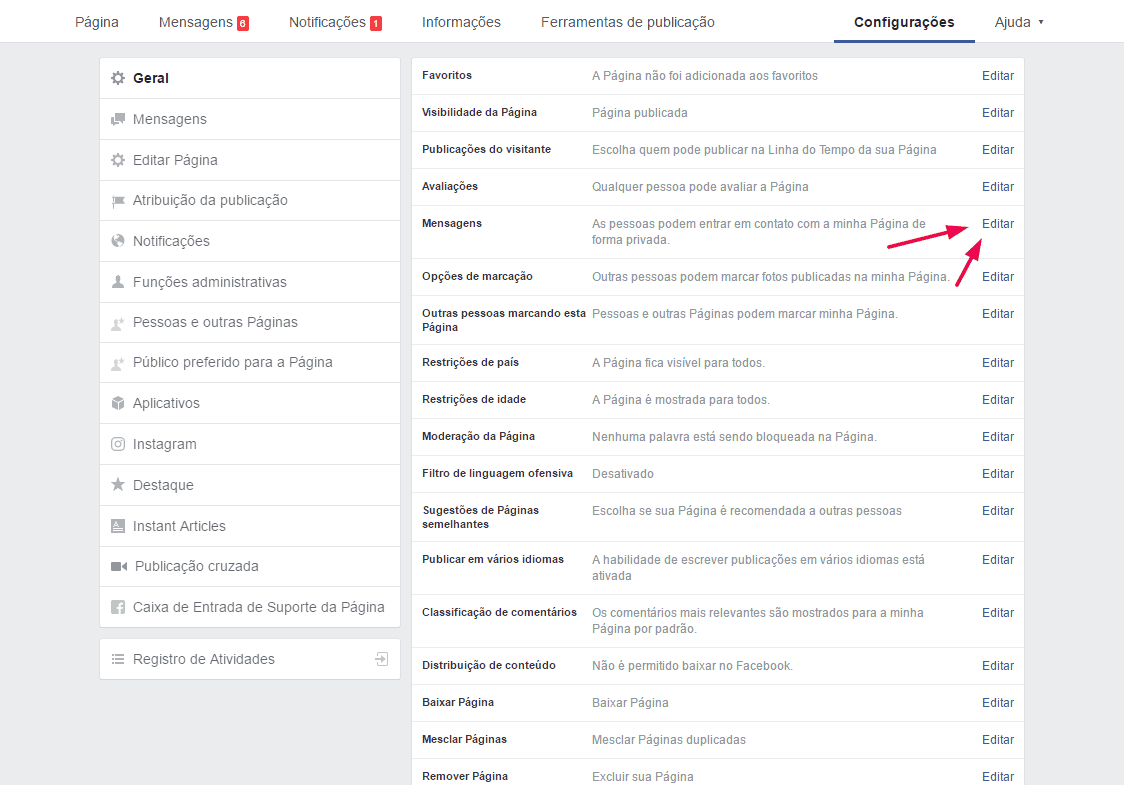The height and width of the screenshot is (785, 1124).
Task: Open Funções administrativas sidebar item
Action: click(x=249, y=282)
